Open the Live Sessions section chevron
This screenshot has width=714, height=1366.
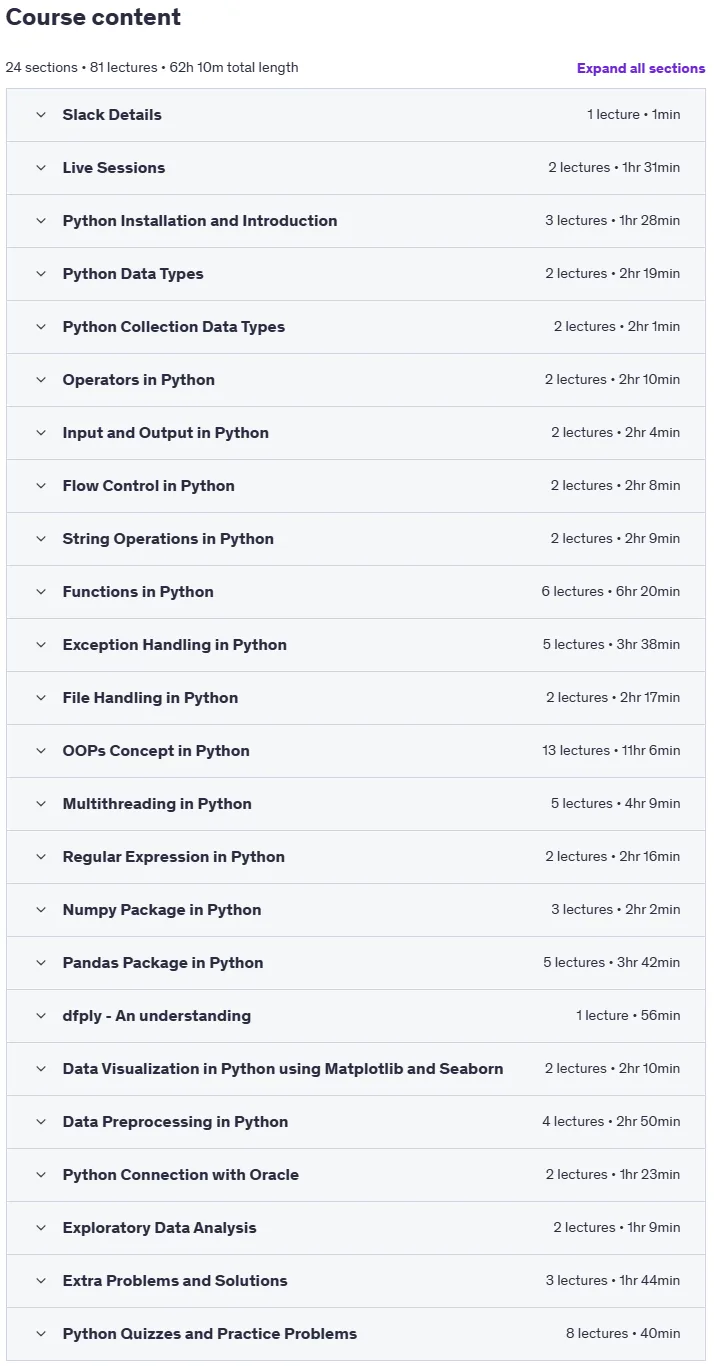point(41,168)
